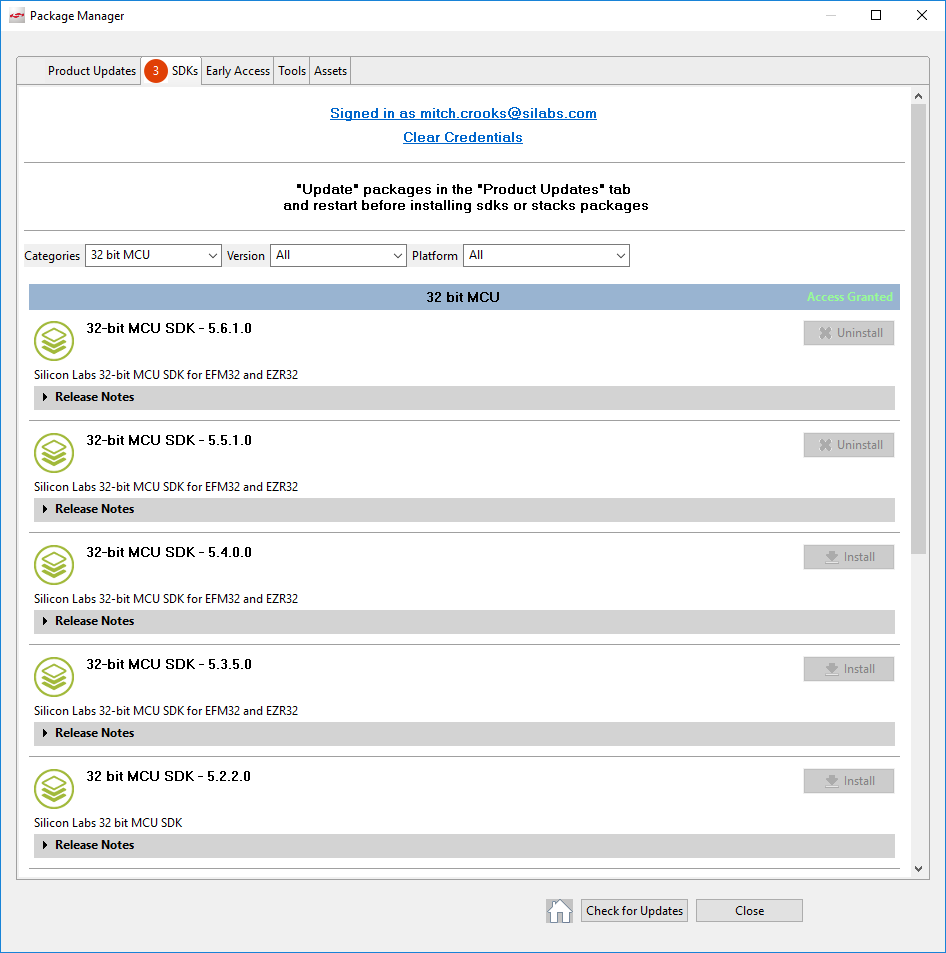This screenshot has width=946, height=953.
Task: Click the 'Silicon Labs 32 bit MCU SDK' description
Action: pyautogui.click(x=108, y=823)
